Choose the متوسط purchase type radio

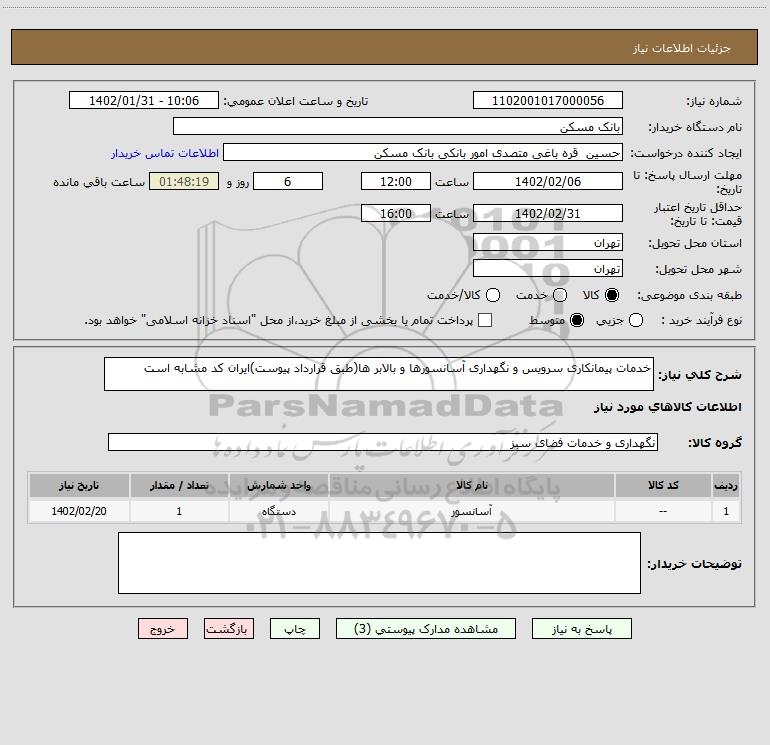pos(577,320)
